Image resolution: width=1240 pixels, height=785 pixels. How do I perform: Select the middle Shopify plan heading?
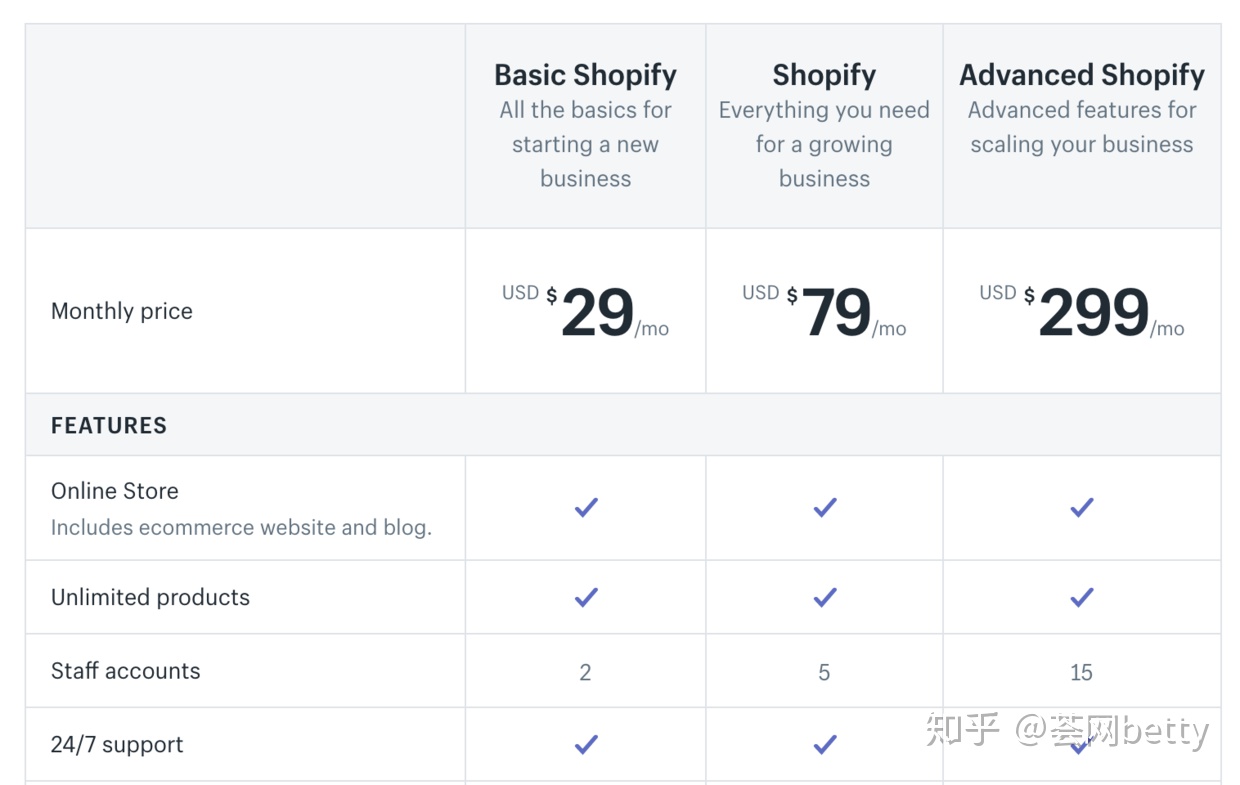click(824, 75)
